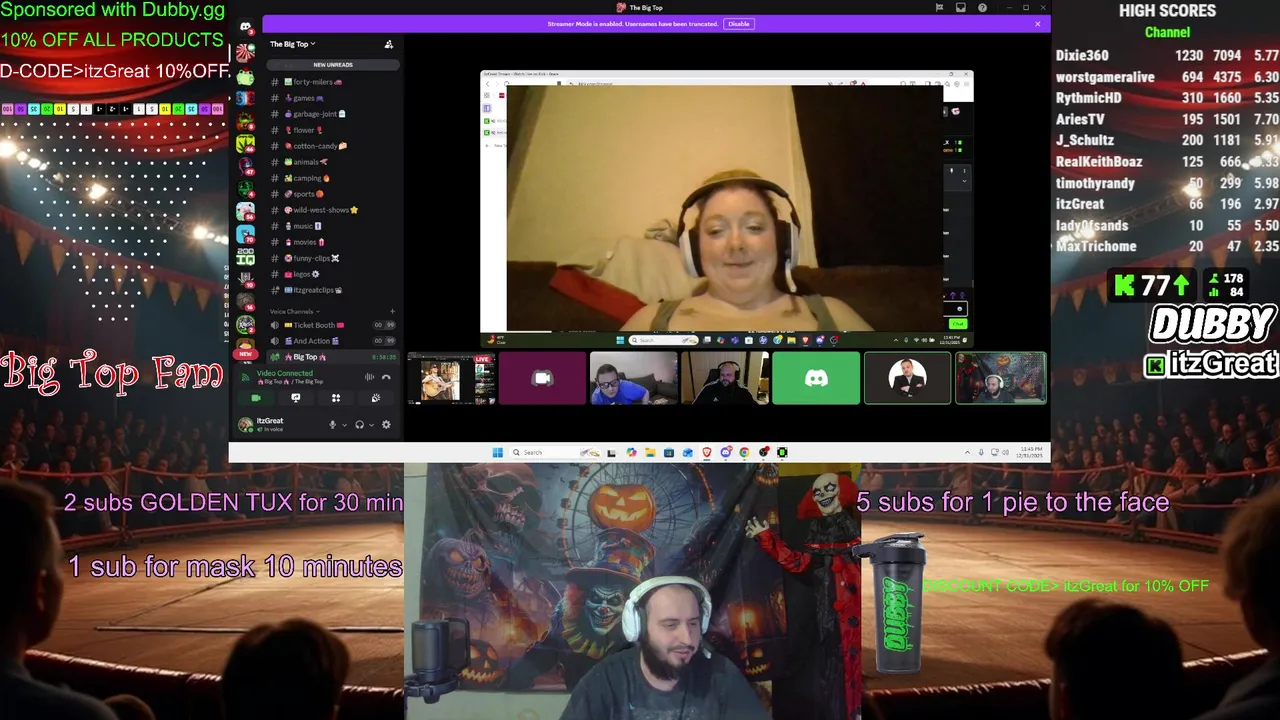Toggle camera button in voice panel
Screen dimensions: 1280x720
(255, 398)
